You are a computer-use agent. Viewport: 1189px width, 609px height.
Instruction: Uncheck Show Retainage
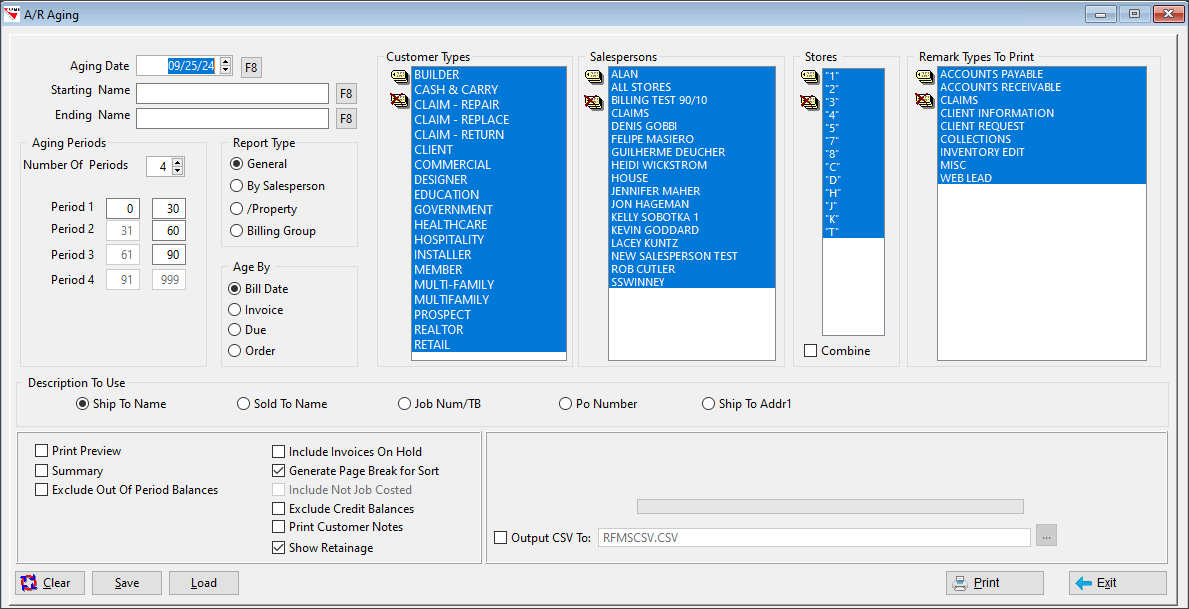tap(278, 548)
